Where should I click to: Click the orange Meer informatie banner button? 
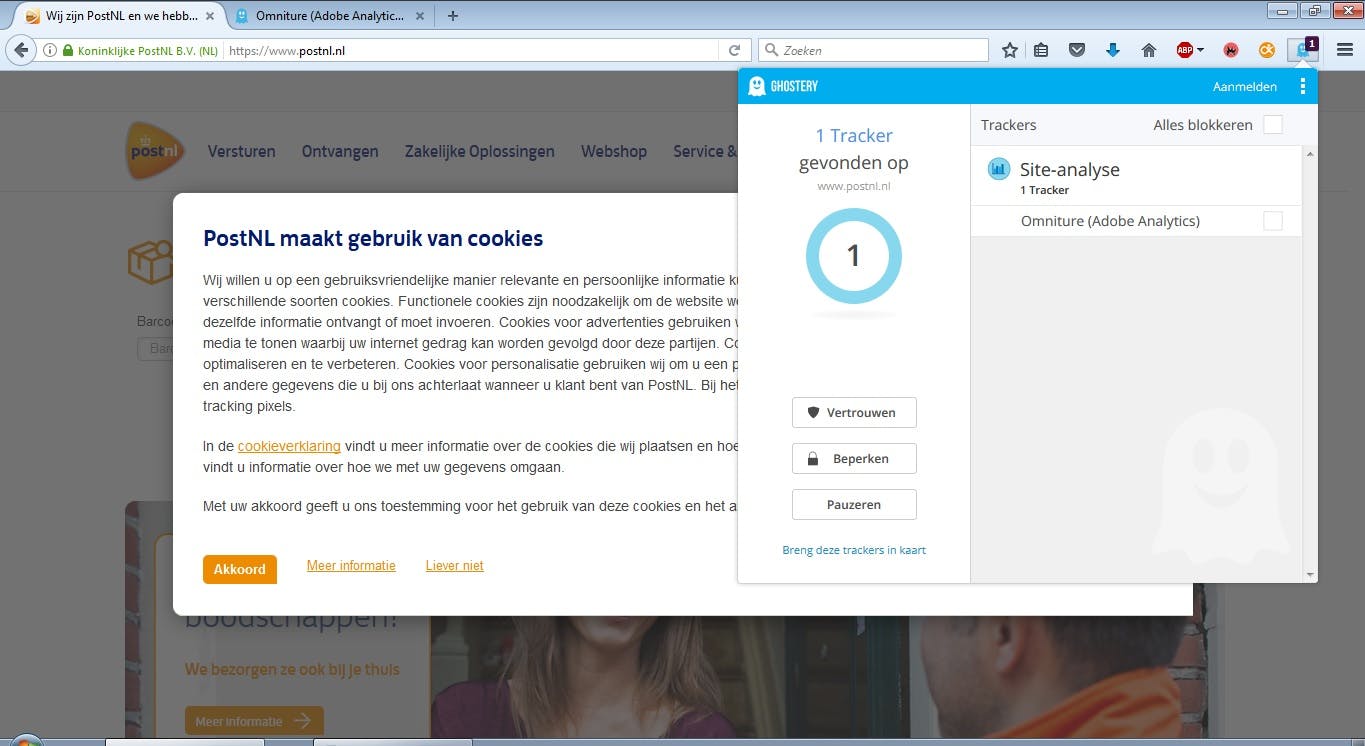(254, 721)
